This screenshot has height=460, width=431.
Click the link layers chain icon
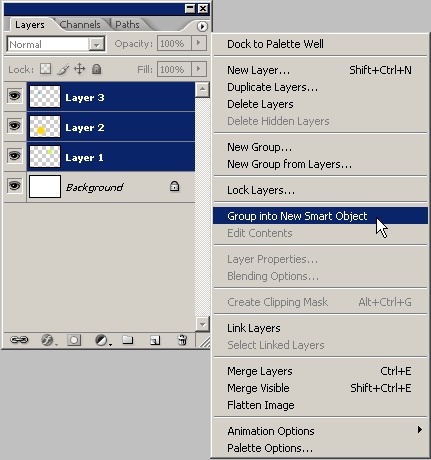tap(19, 340)
